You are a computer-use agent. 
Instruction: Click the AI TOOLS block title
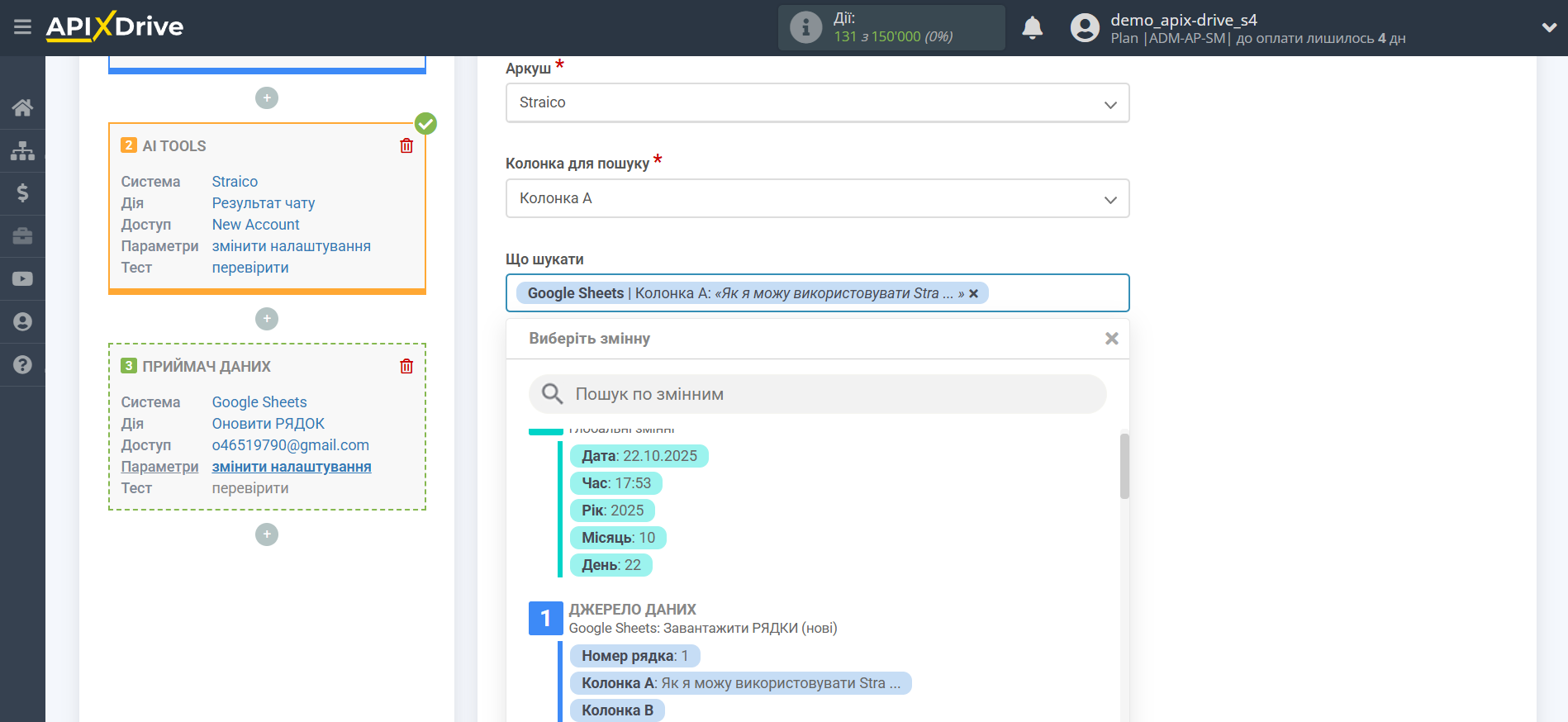click(x=174, y=146)
